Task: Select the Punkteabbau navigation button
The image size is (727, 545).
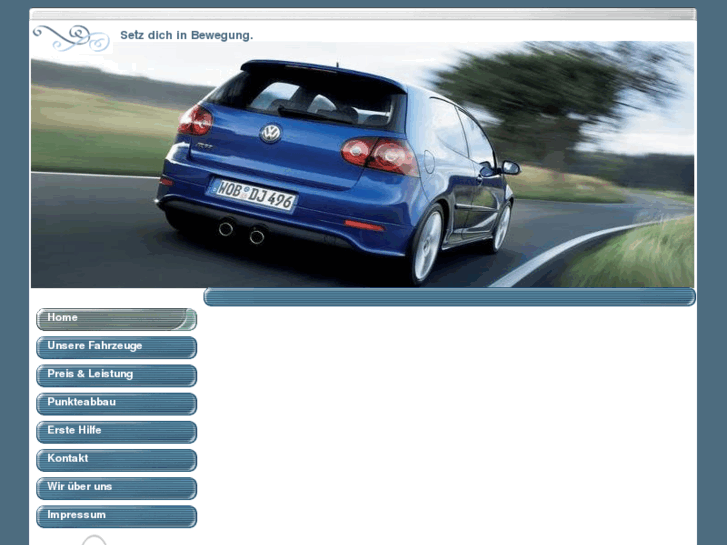Action: (x=116, y=404)
